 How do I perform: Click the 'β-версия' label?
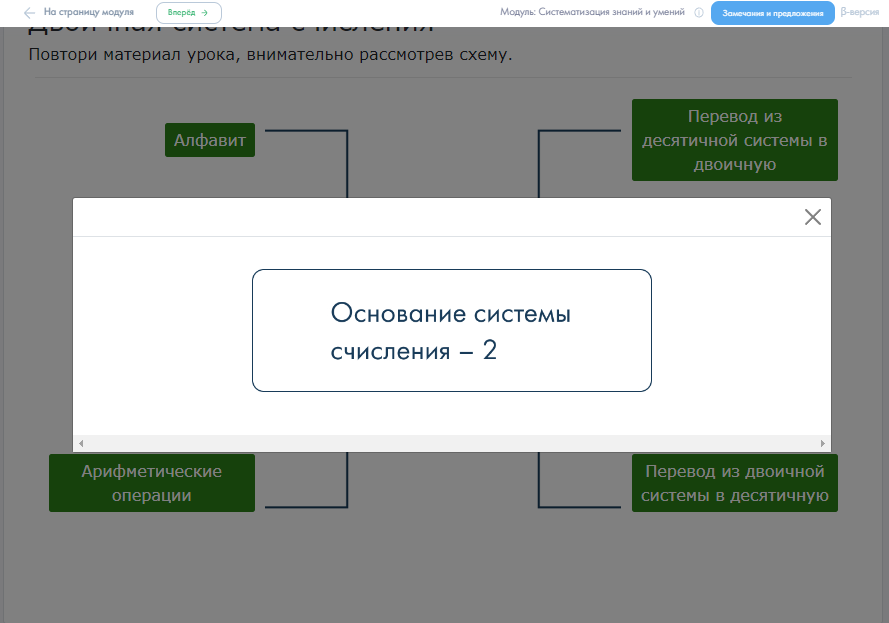(x=860, y=12)
